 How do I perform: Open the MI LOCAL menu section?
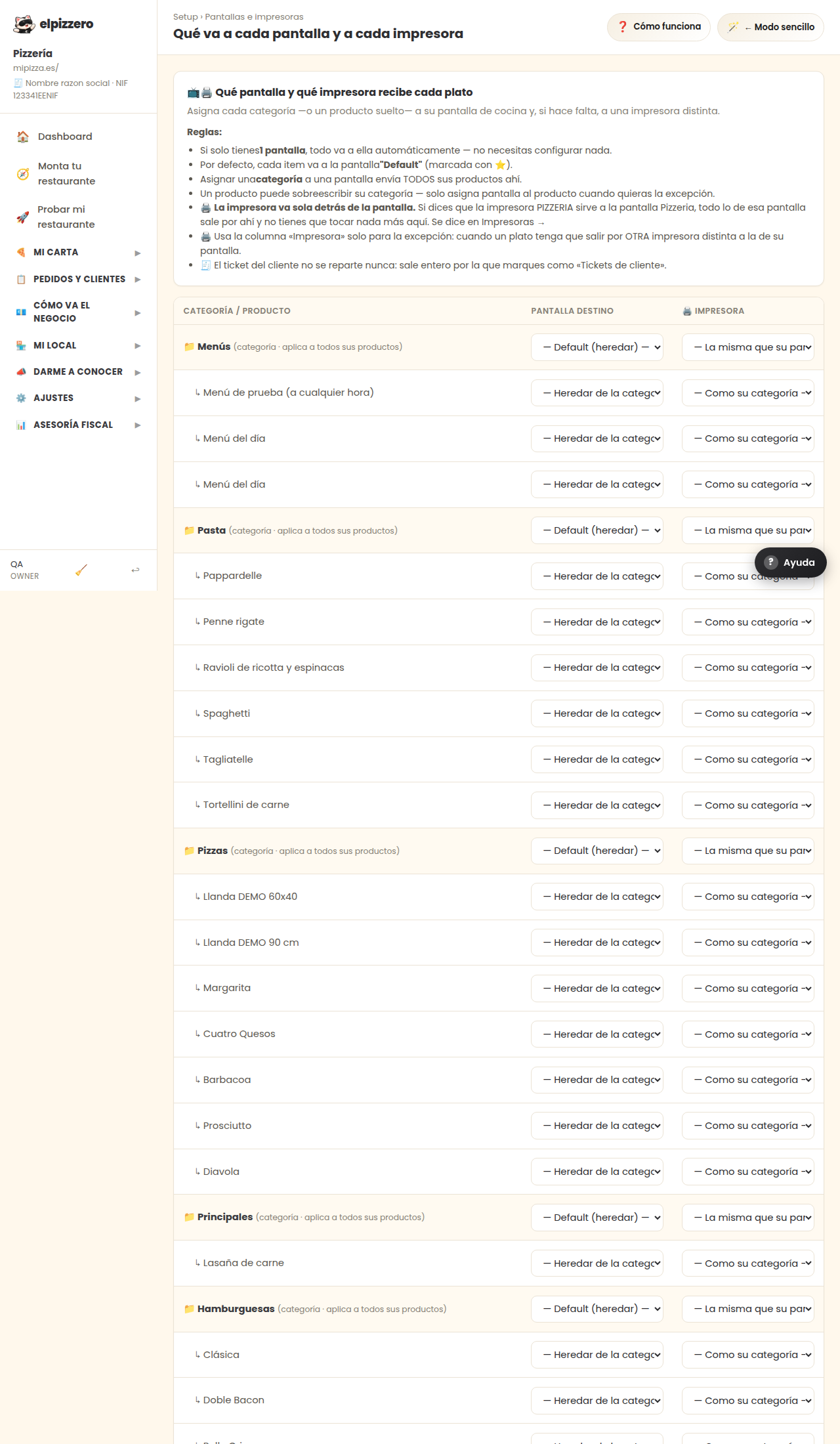pos(78,345)
